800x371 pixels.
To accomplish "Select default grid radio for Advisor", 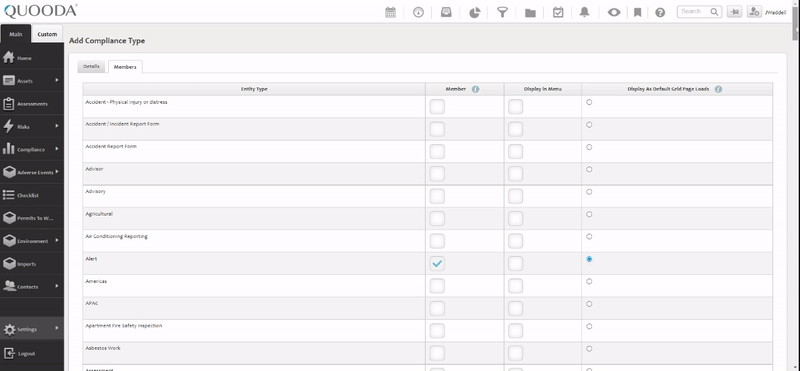I will tap(589, 169).
